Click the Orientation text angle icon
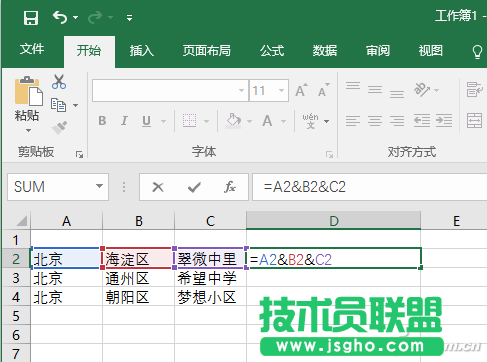This screenshot has width=487, height=362. (422, 89)
